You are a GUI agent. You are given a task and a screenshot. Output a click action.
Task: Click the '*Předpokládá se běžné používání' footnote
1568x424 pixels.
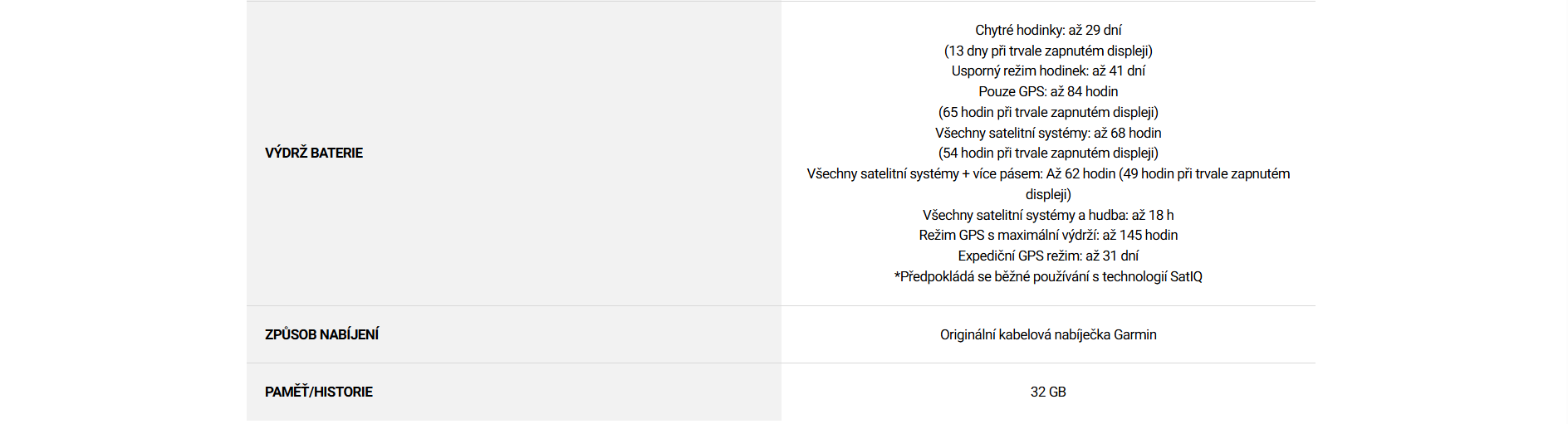pyautogui.click(x=997, y=276)
